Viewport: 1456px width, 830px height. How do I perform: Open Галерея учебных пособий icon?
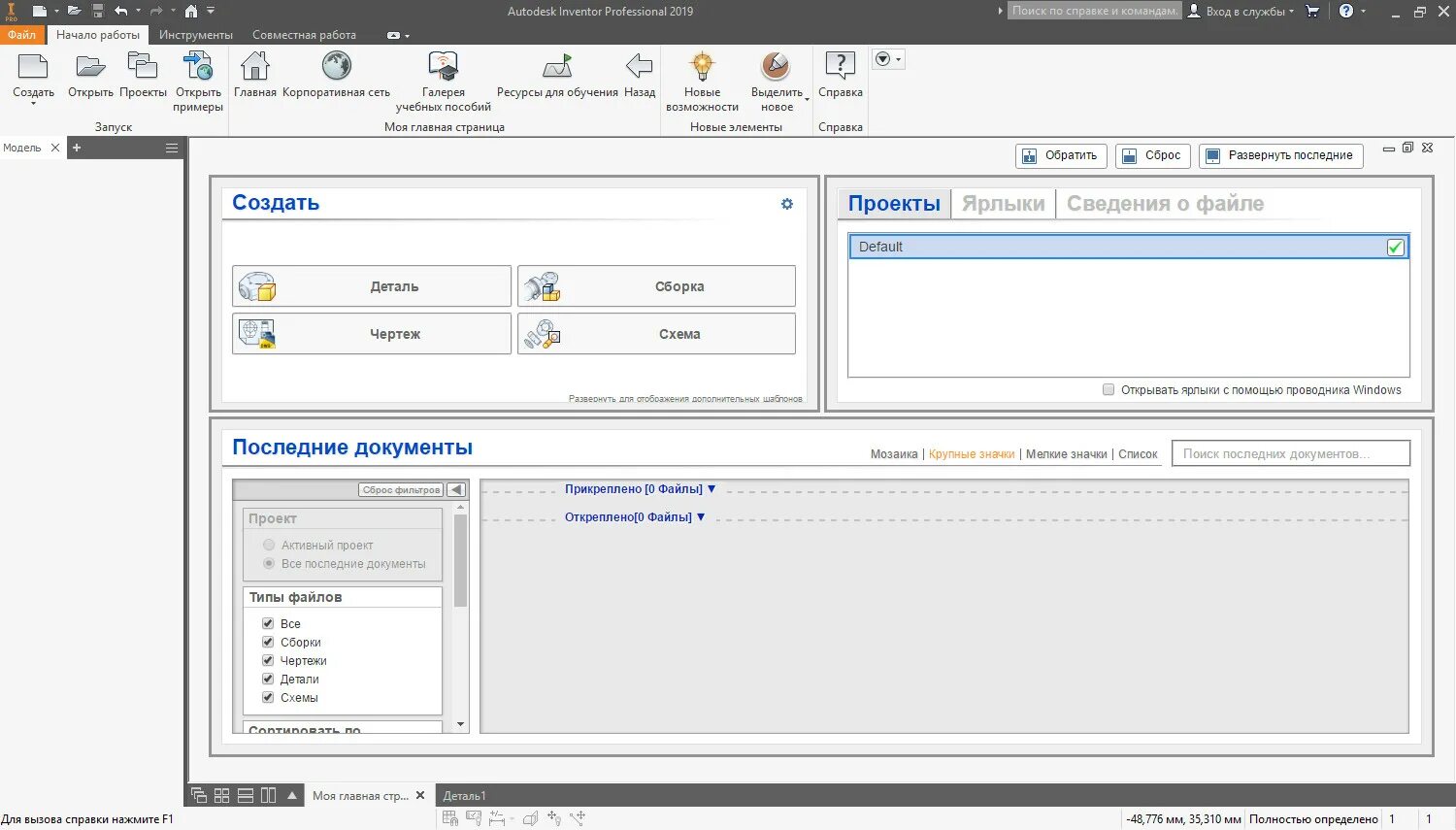pyautogui.click(x=443, y=67)
